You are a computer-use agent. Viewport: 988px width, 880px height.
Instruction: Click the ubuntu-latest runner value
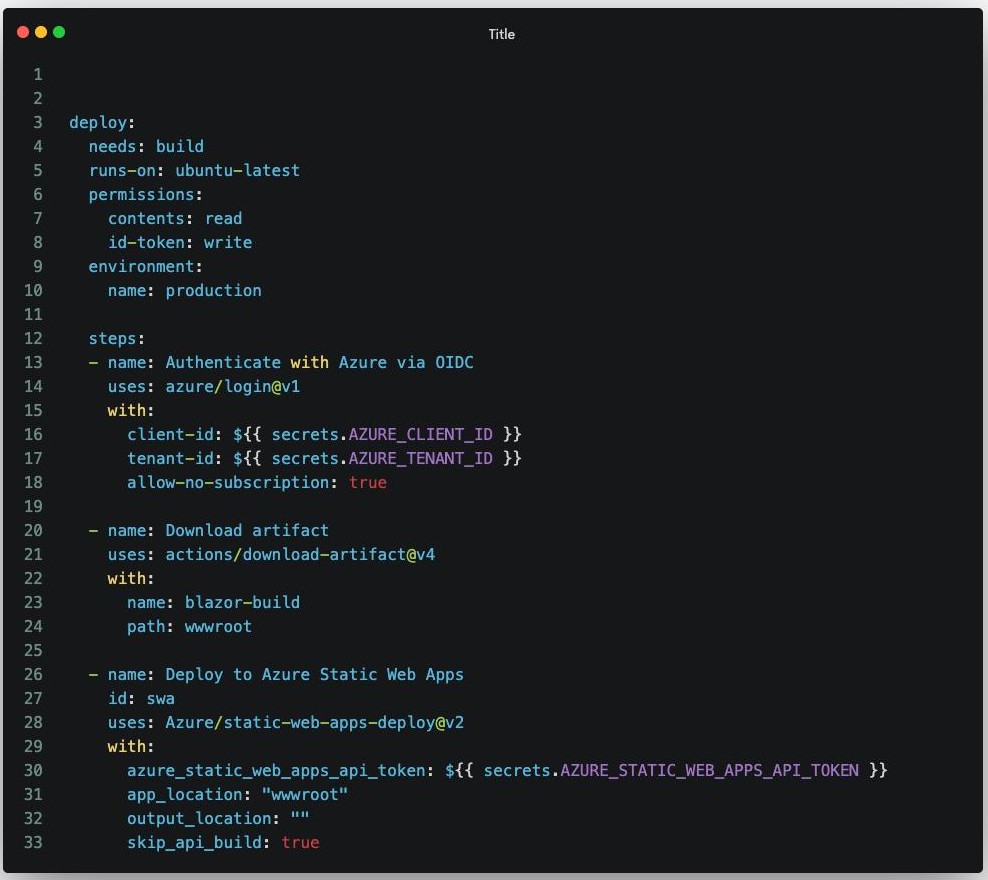click(237, 170)
